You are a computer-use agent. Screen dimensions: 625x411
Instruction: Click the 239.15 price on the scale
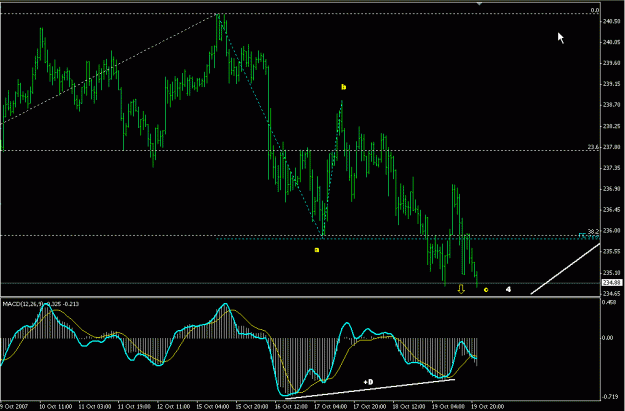[613, 84]
